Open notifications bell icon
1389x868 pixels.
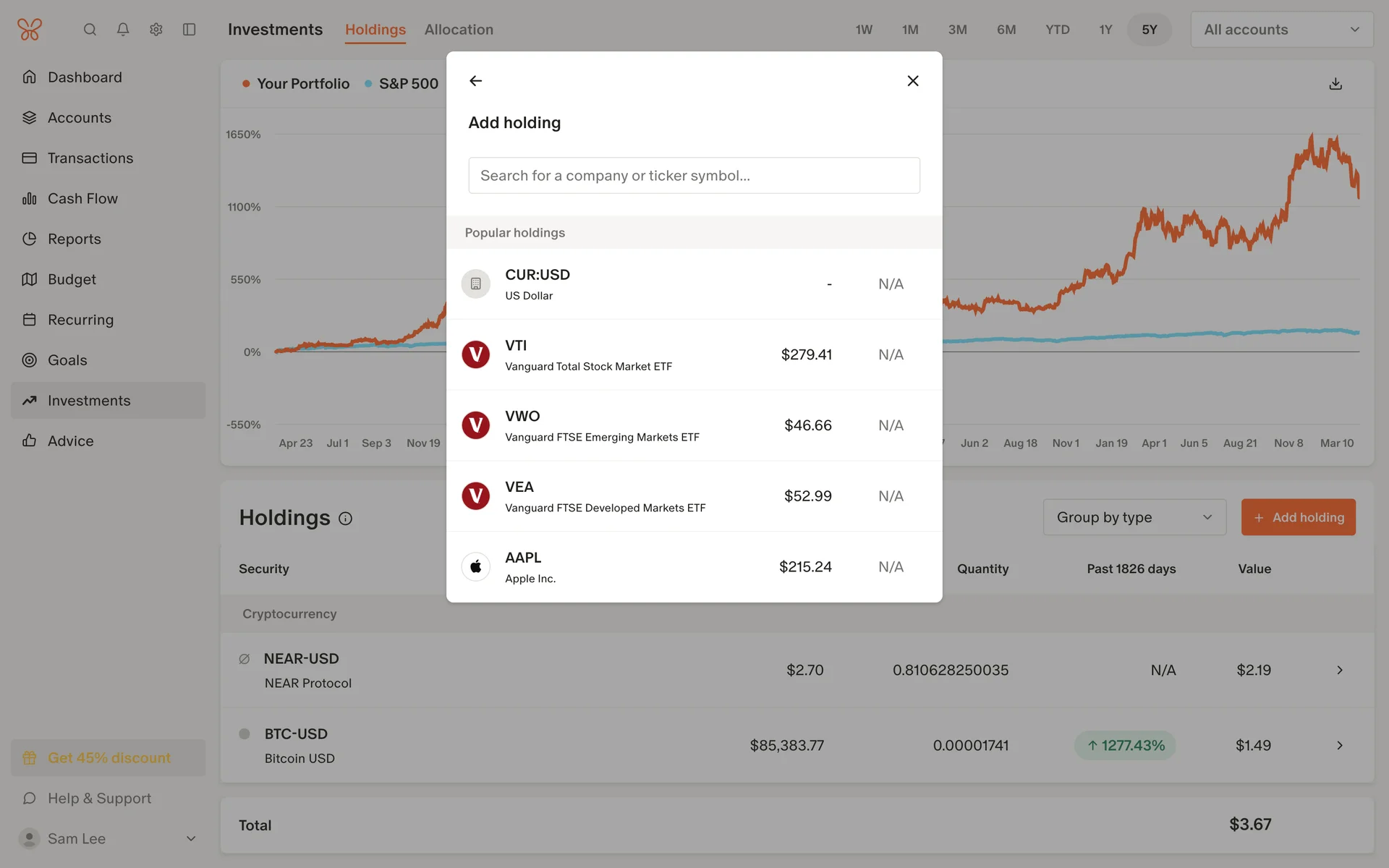tap(123, 30)
